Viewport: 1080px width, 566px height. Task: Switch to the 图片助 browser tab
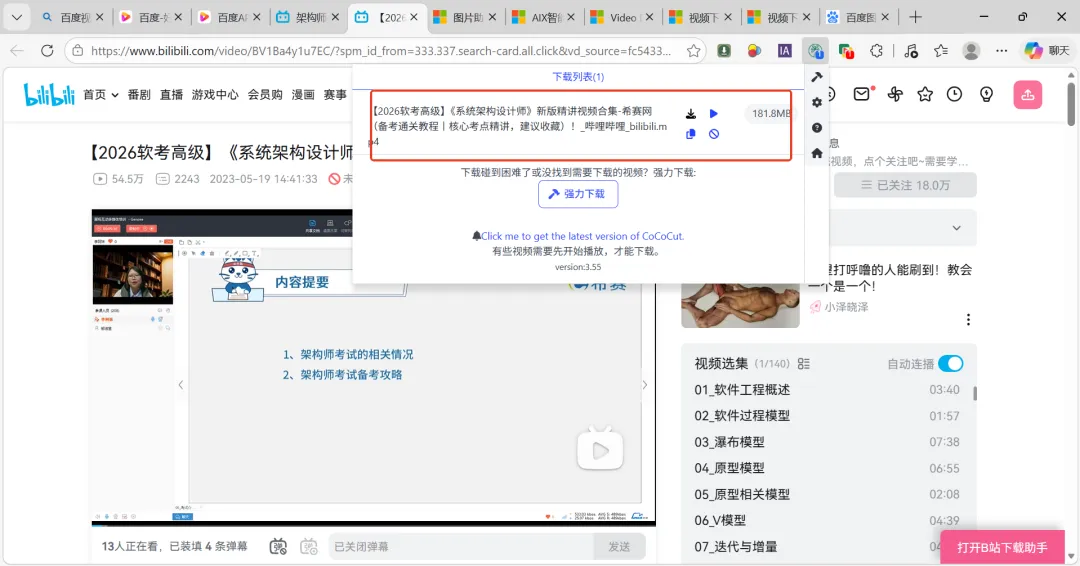[465, 17]
